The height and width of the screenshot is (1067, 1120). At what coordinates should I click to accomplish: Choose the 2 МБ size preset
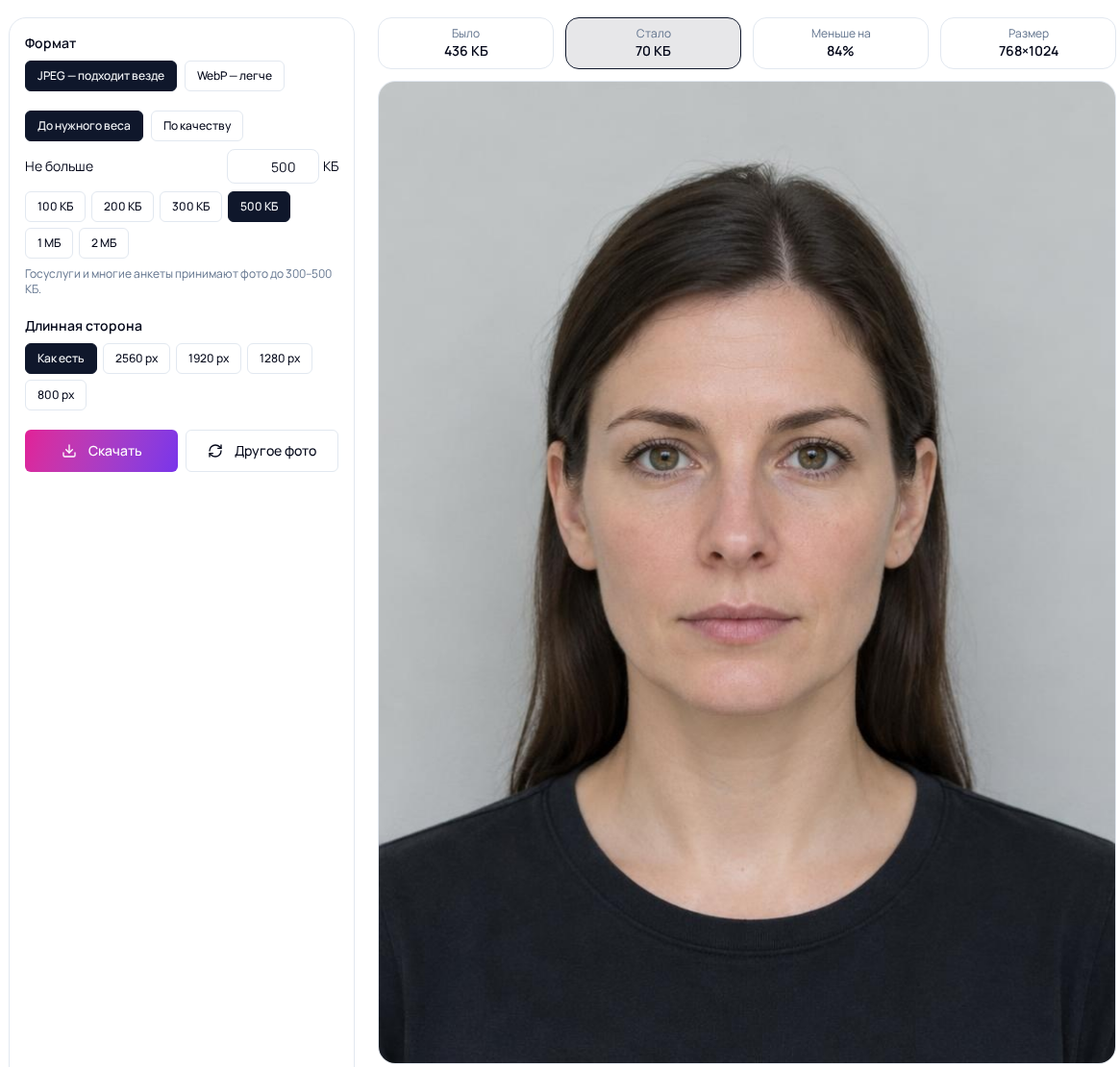click(104, 243)
